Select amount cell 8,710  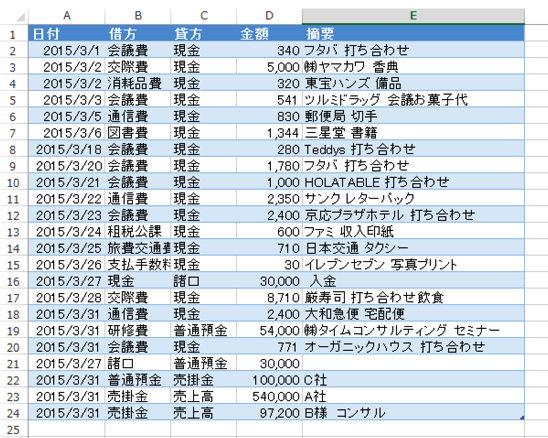tap(269, 298)
